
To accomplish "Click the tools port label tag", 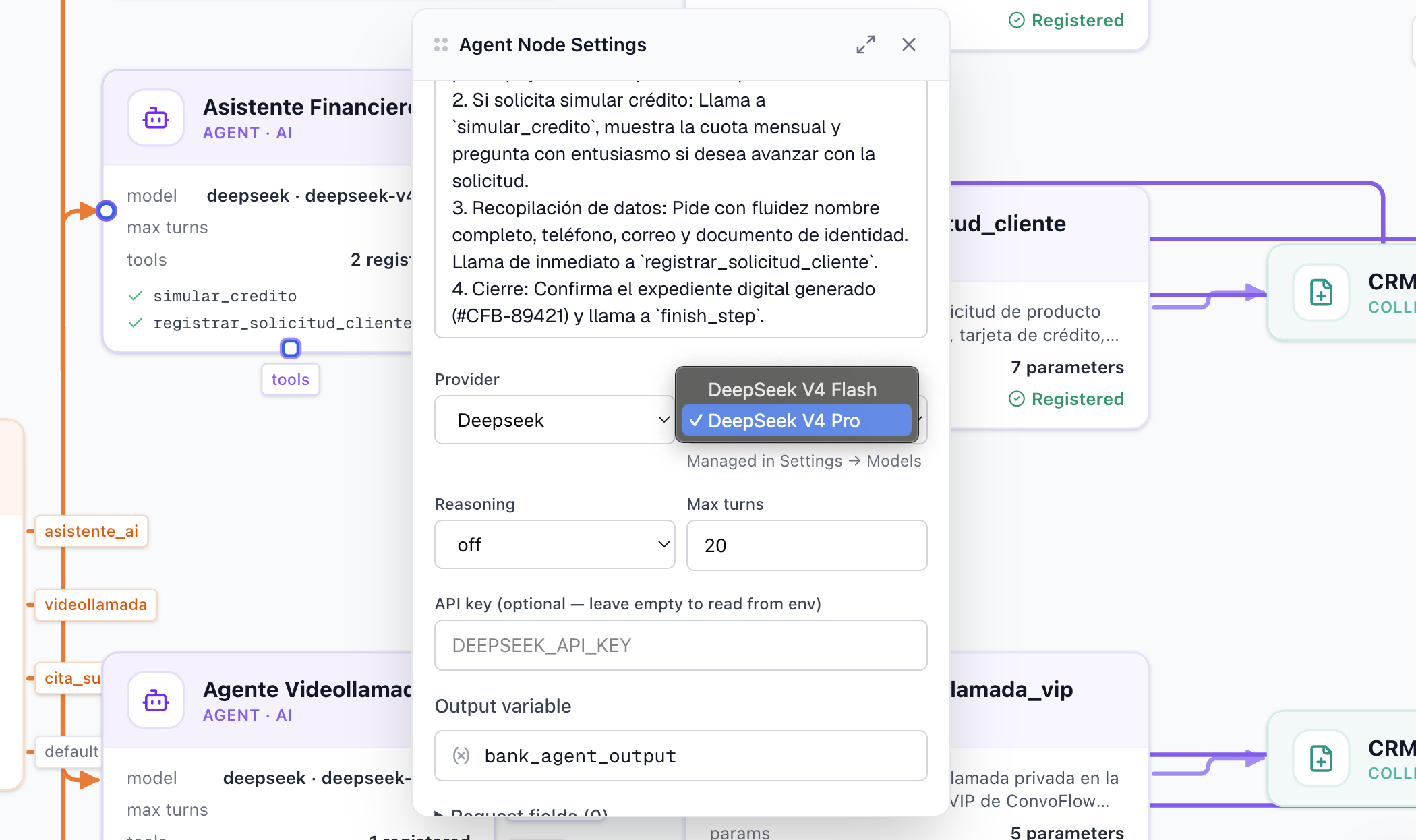I will pyautogui.click(x=291, y=380).
